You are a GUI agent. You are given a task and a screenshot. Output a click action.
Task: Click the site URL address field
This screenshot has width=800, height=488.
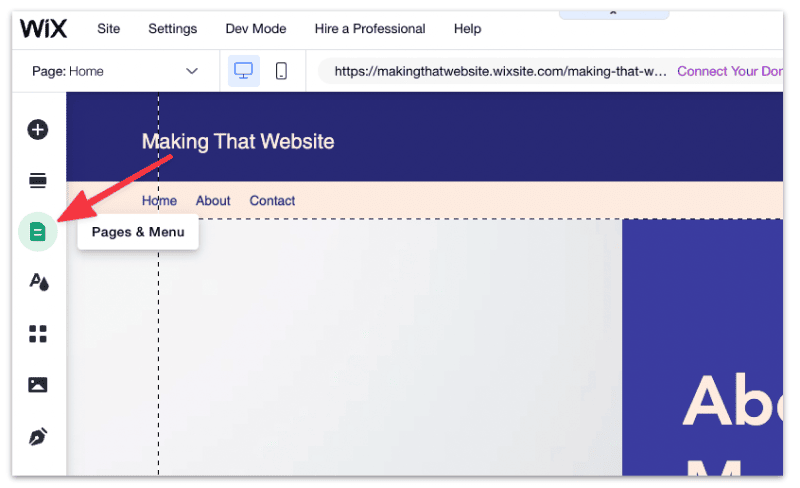coord(501,71)
